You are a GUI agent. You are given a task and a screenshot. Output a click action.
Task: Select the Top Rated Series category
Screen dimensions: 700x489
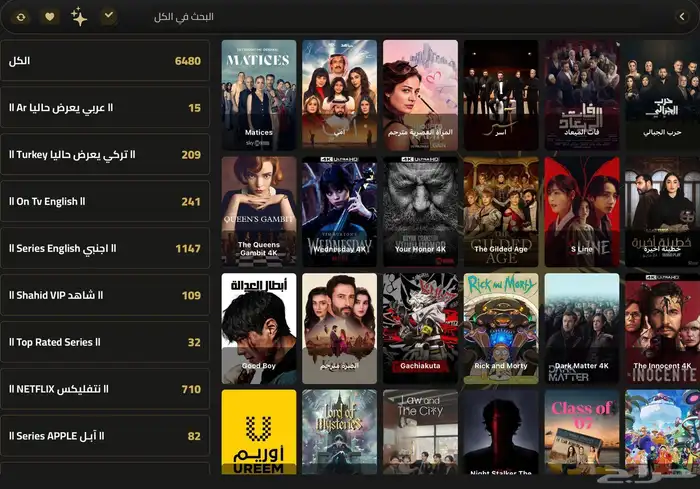coord(105,342)
